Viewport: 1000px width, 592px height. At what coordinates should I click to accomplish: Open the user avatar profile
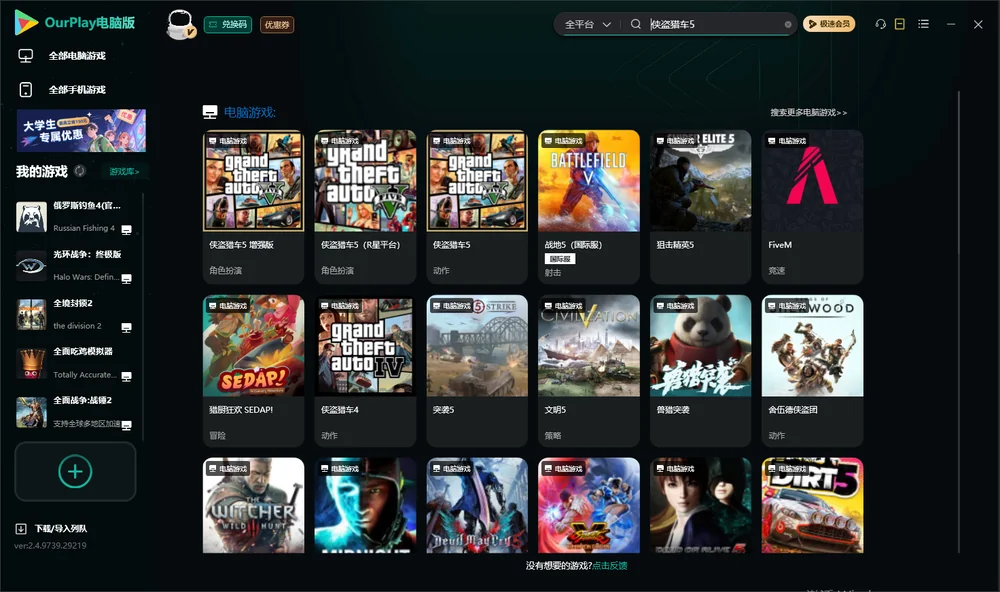[x=180, y=24]
